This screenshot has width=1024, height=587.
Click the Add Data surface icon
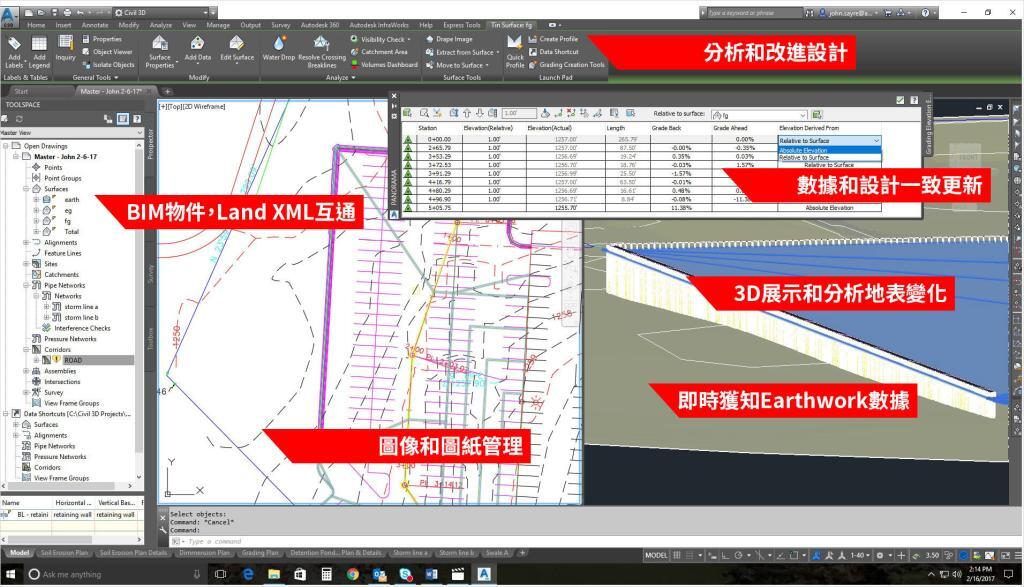[197, 44]
